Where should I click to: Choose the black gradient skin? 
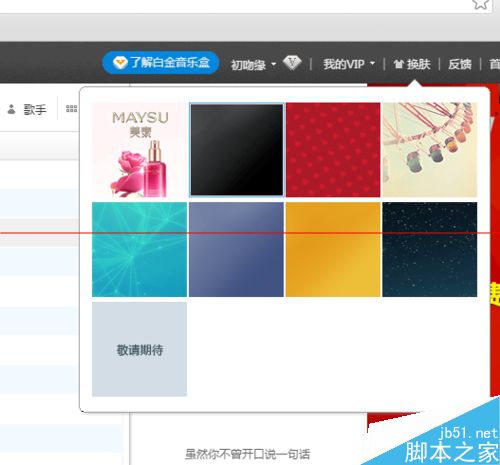pos(236,150)
